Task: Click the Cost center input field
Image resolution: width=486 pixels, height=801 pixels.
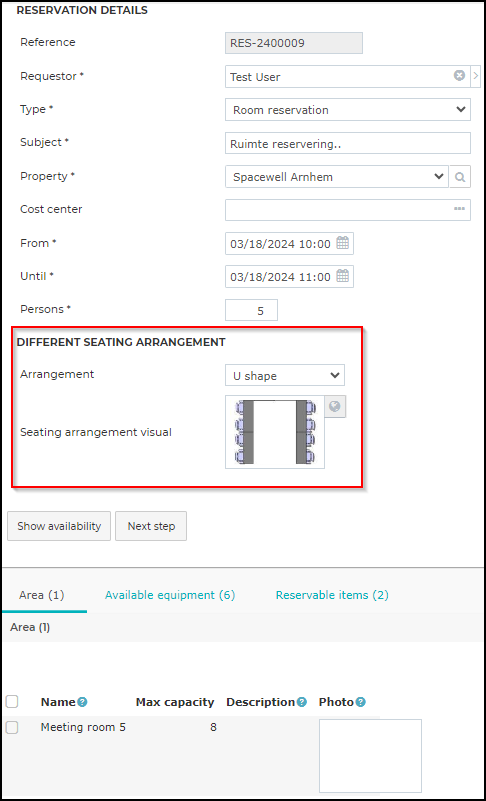Action: pos(348,210)
